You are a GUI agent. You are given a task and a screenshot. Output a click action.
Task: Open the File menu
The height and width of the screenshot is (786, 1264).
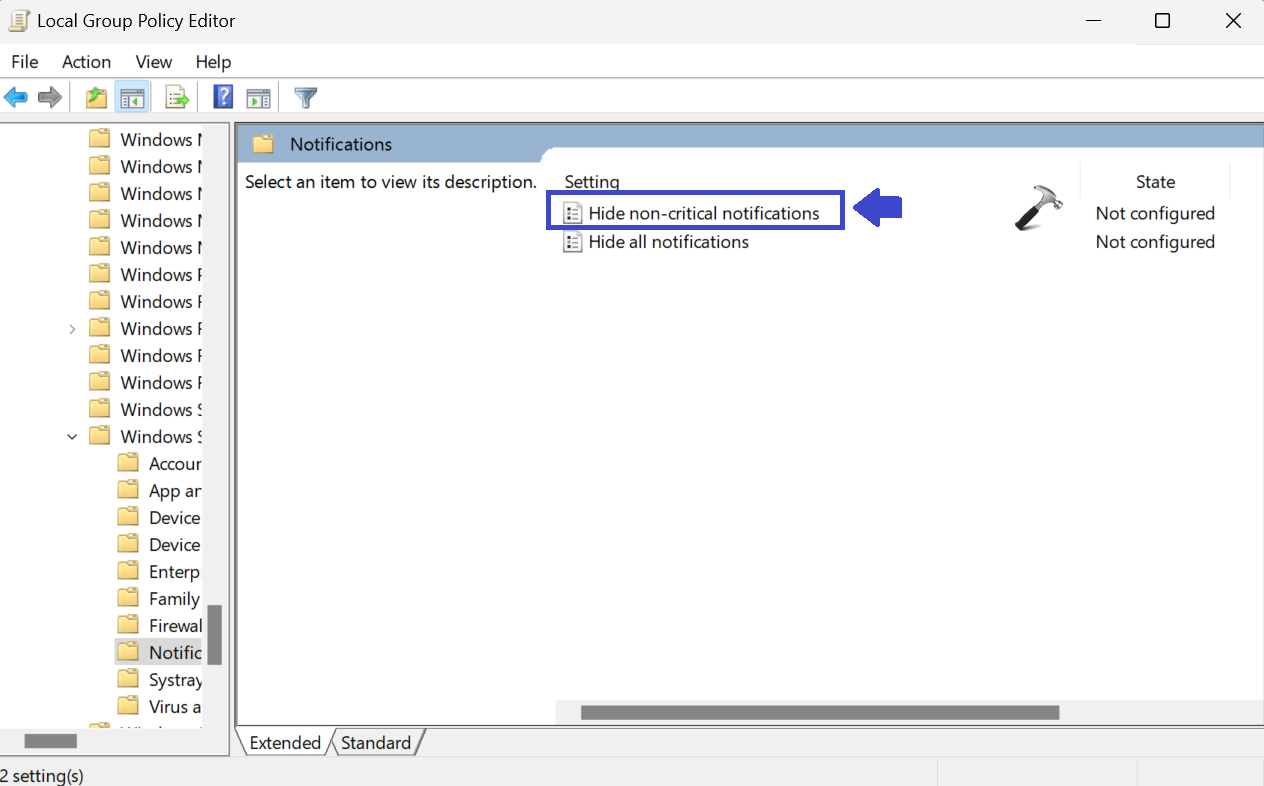(x=25, y=62)
